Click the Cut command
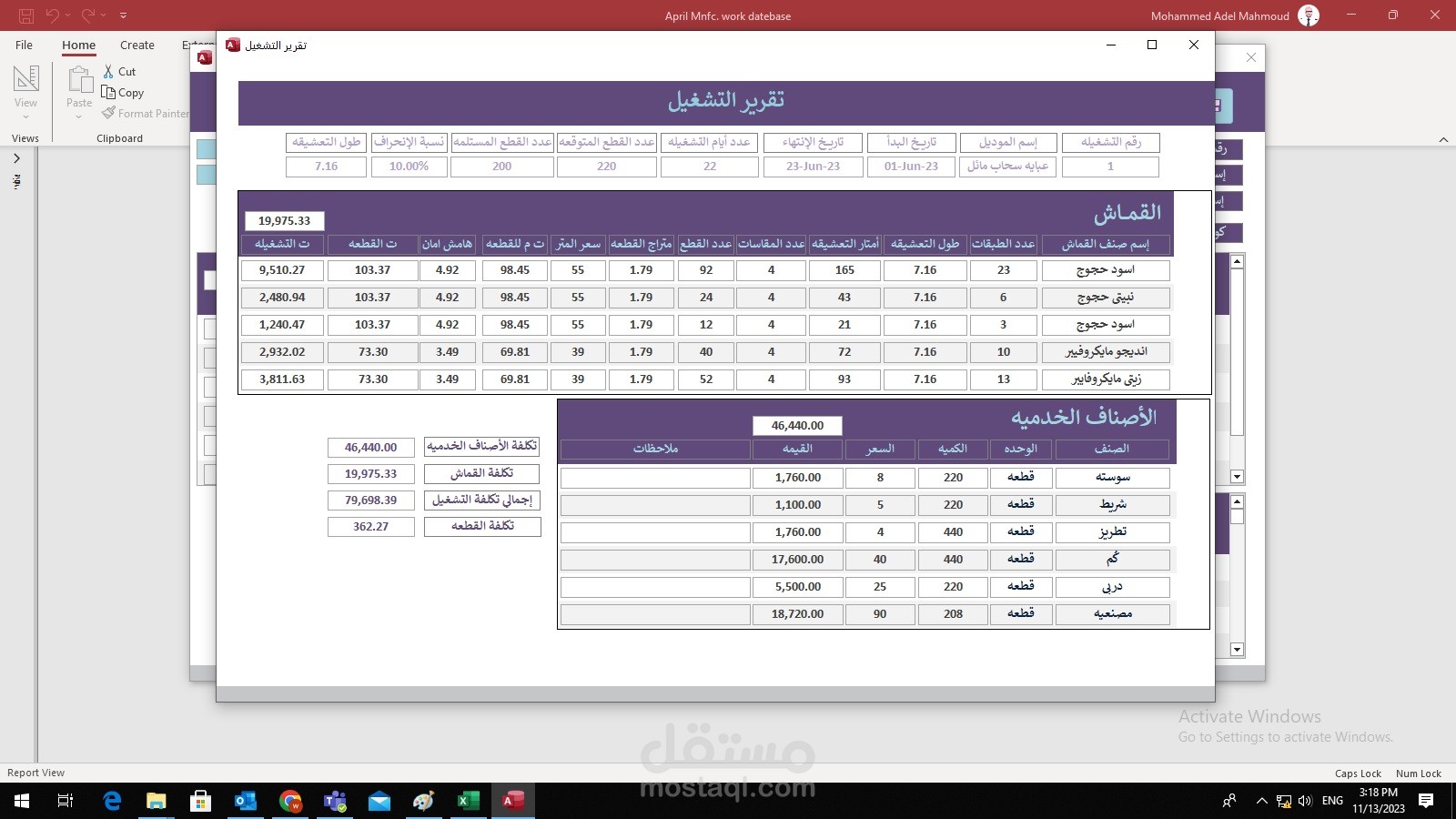 (x=119, y=71)
